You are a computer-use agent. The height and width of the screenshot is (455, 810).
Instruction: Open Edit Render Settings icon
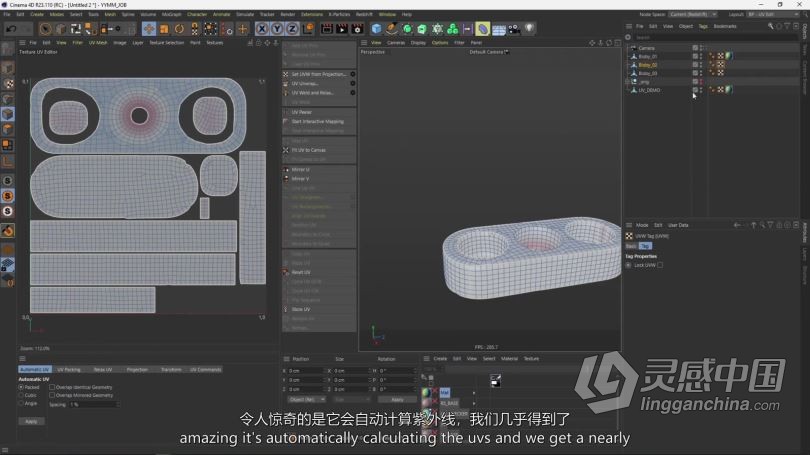(357, 29)
